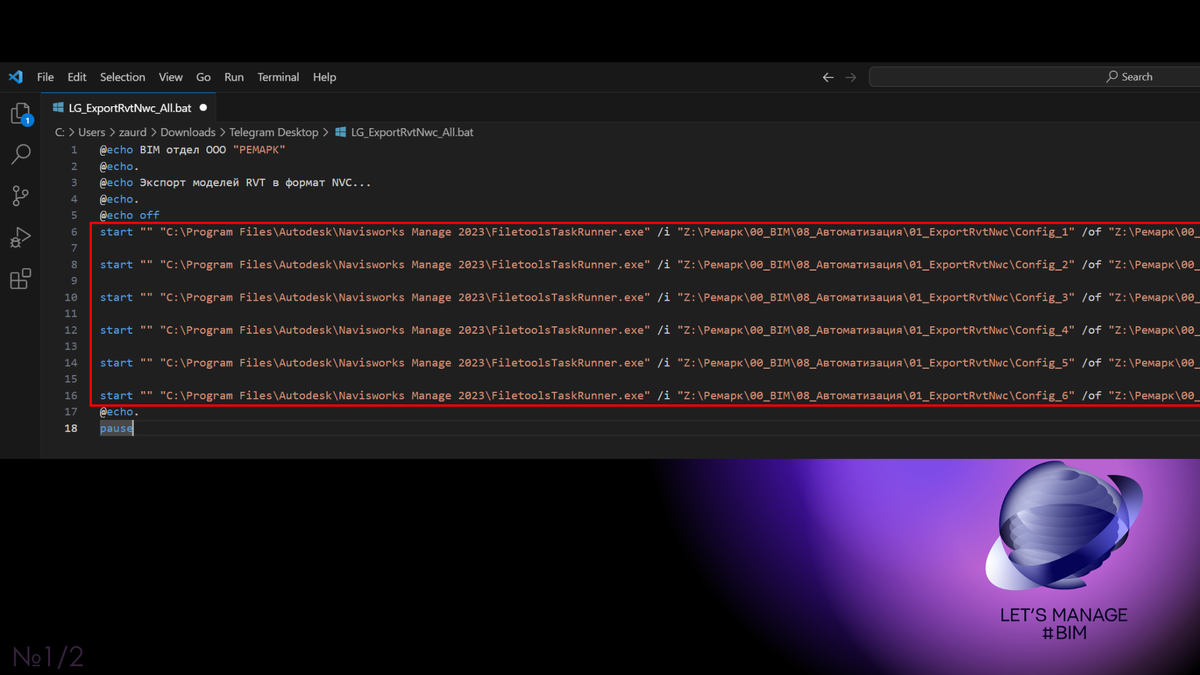Click the C: breadcrumb segment

click(x=60, y=132)
